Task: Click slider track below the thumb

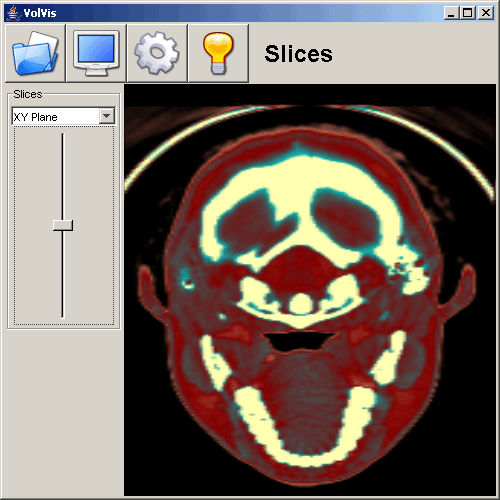Action: tap(63, 274)
